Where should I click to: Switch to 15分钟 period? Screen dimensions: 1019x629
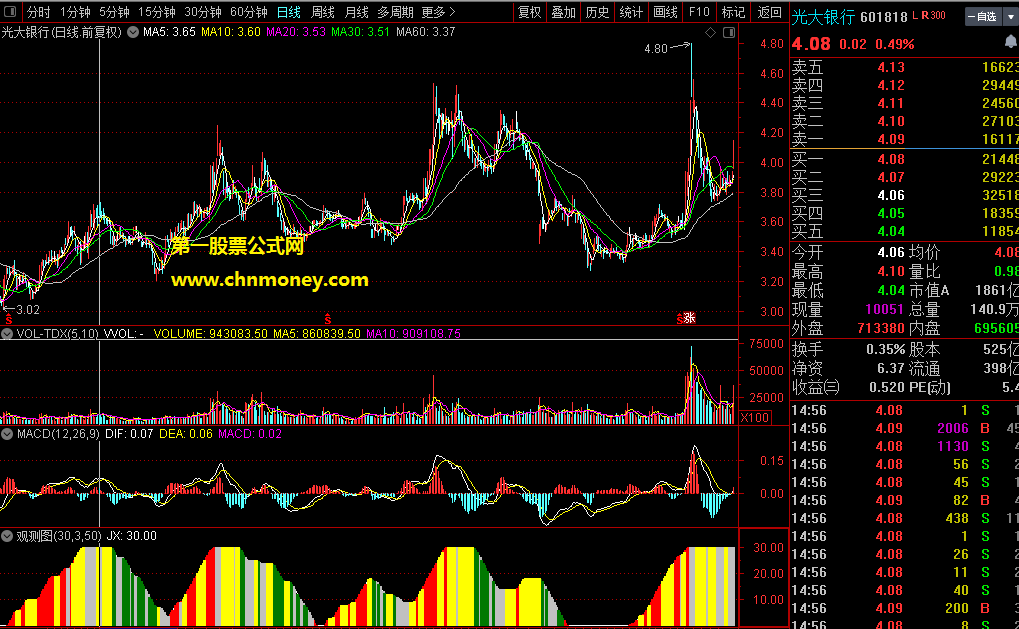[x=157, y=12]
